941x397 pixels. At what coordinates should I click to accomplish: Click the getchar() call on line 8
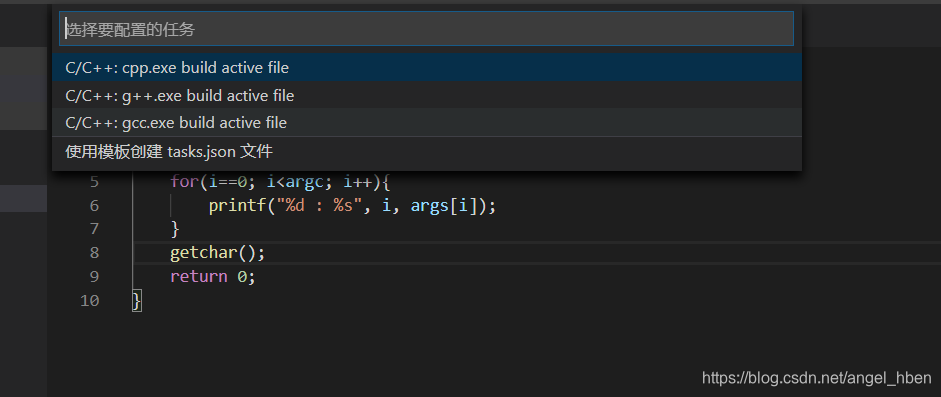tap(217, 253)
